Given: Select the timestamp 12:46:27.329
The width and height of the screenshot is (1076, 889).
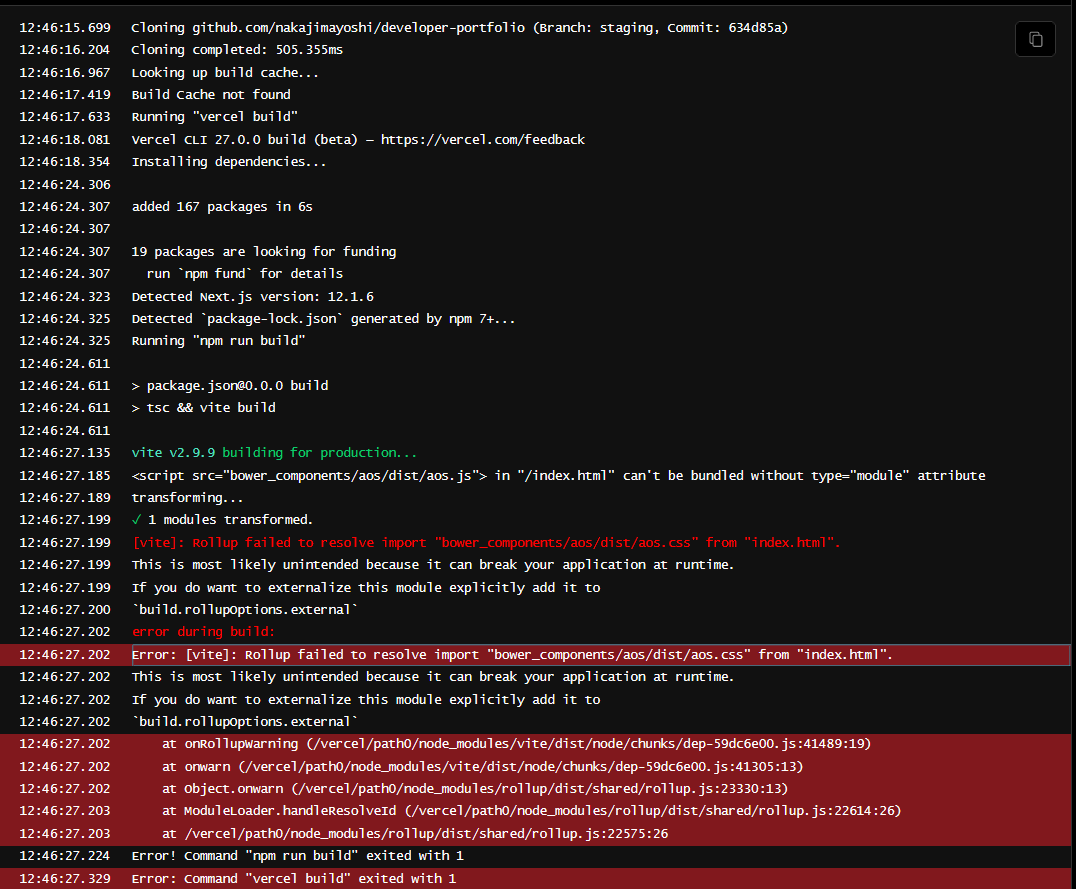Looking at the screenshot, I should 65,879.
